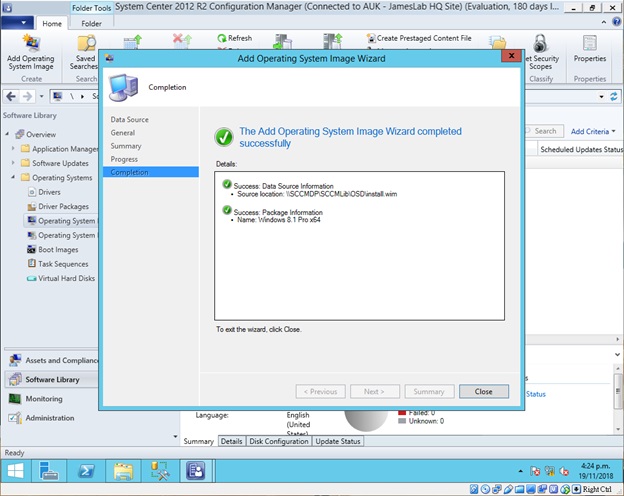Click Close button in the wizard
The image size is (624, 496).
484,392
